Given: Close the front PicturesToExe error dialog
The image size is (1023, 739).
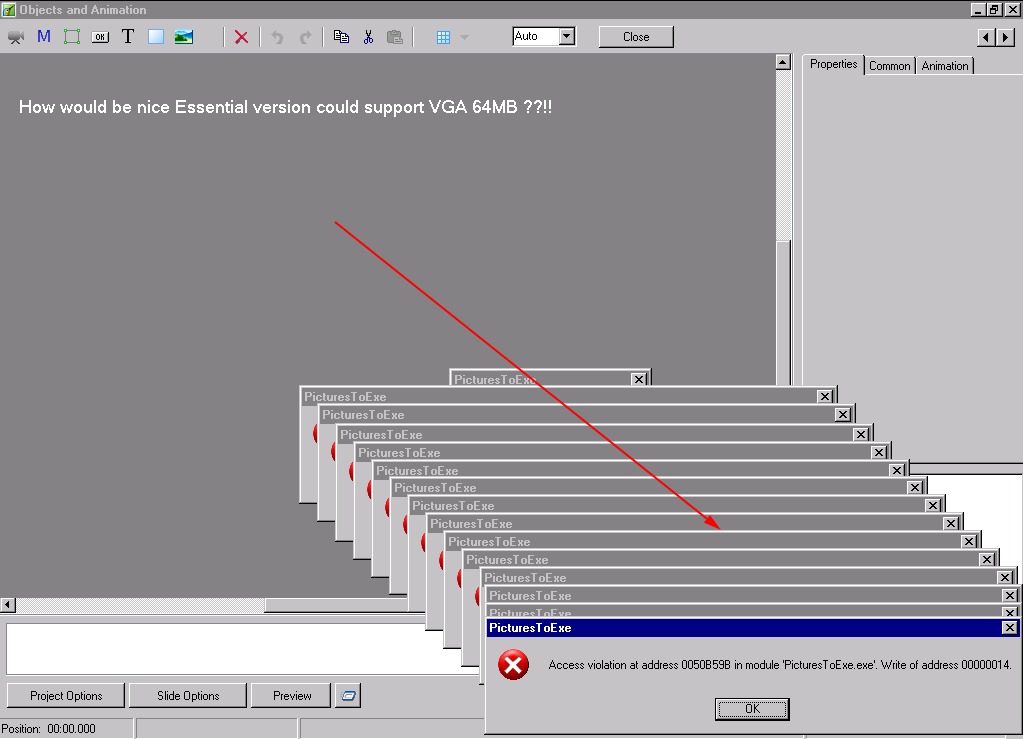Looking at the screenshot, I should 1009,627.
